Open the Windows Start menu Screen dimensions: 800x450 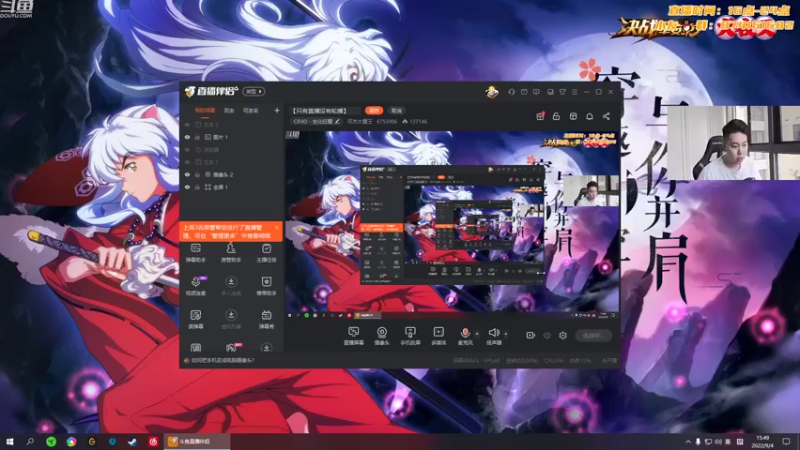pyautogui.click(x=10, y=442)
